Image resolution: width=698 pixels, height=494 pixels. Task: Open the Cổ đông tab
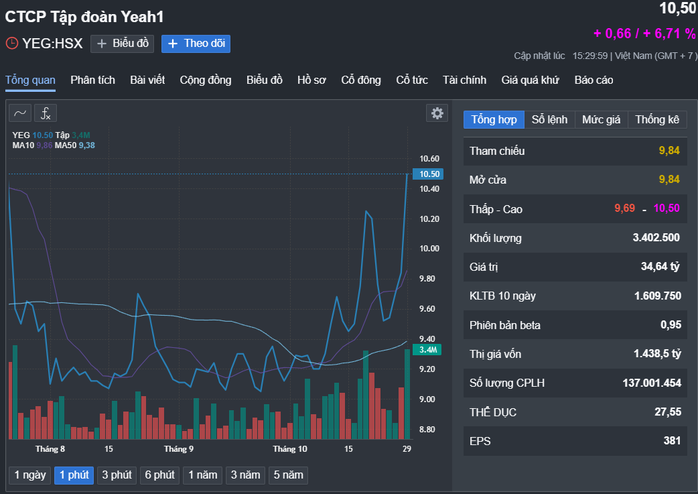[x=361, y=80]
